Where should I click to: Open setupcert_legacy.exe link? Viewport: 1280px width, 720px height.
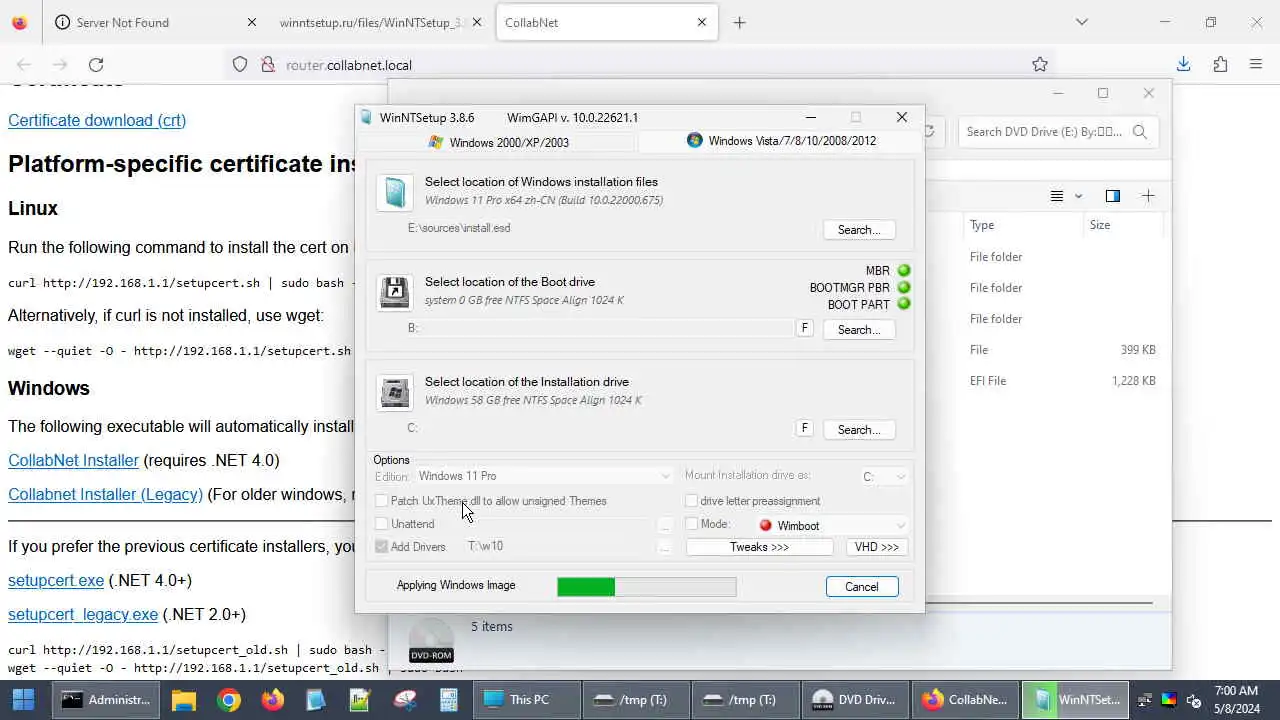(83, 614)
